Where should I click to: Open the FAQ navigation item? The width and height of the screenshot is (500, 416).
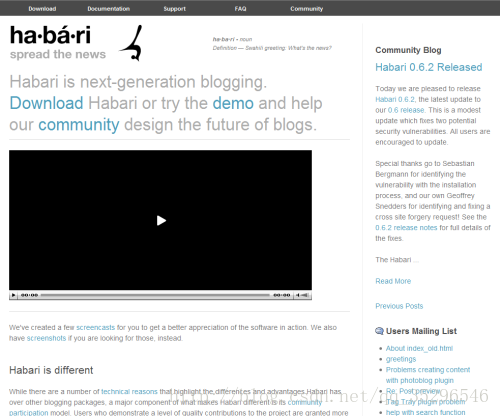pos(240,9)
